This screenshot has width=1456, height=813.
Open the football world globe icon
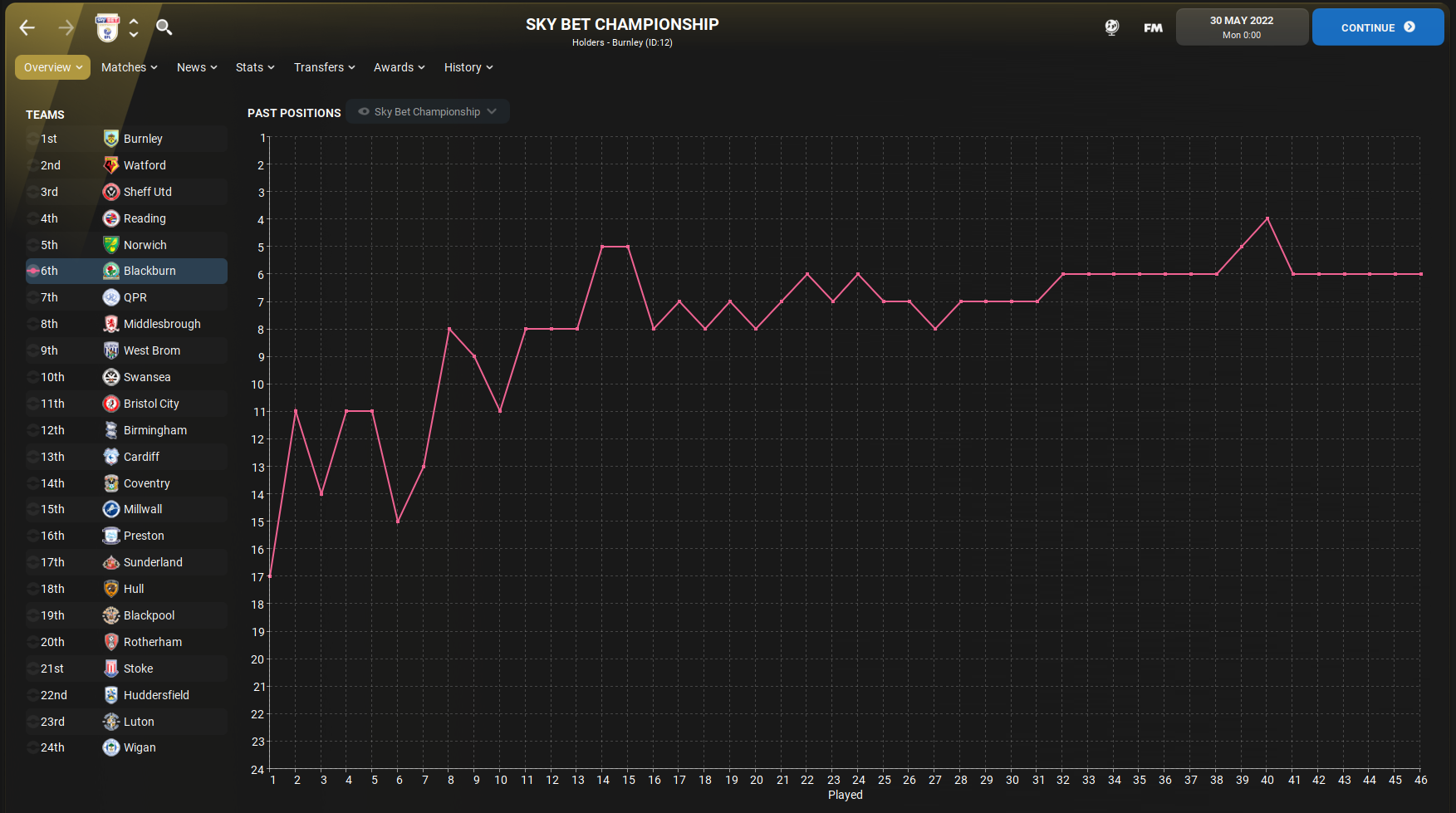(1112, 27)
